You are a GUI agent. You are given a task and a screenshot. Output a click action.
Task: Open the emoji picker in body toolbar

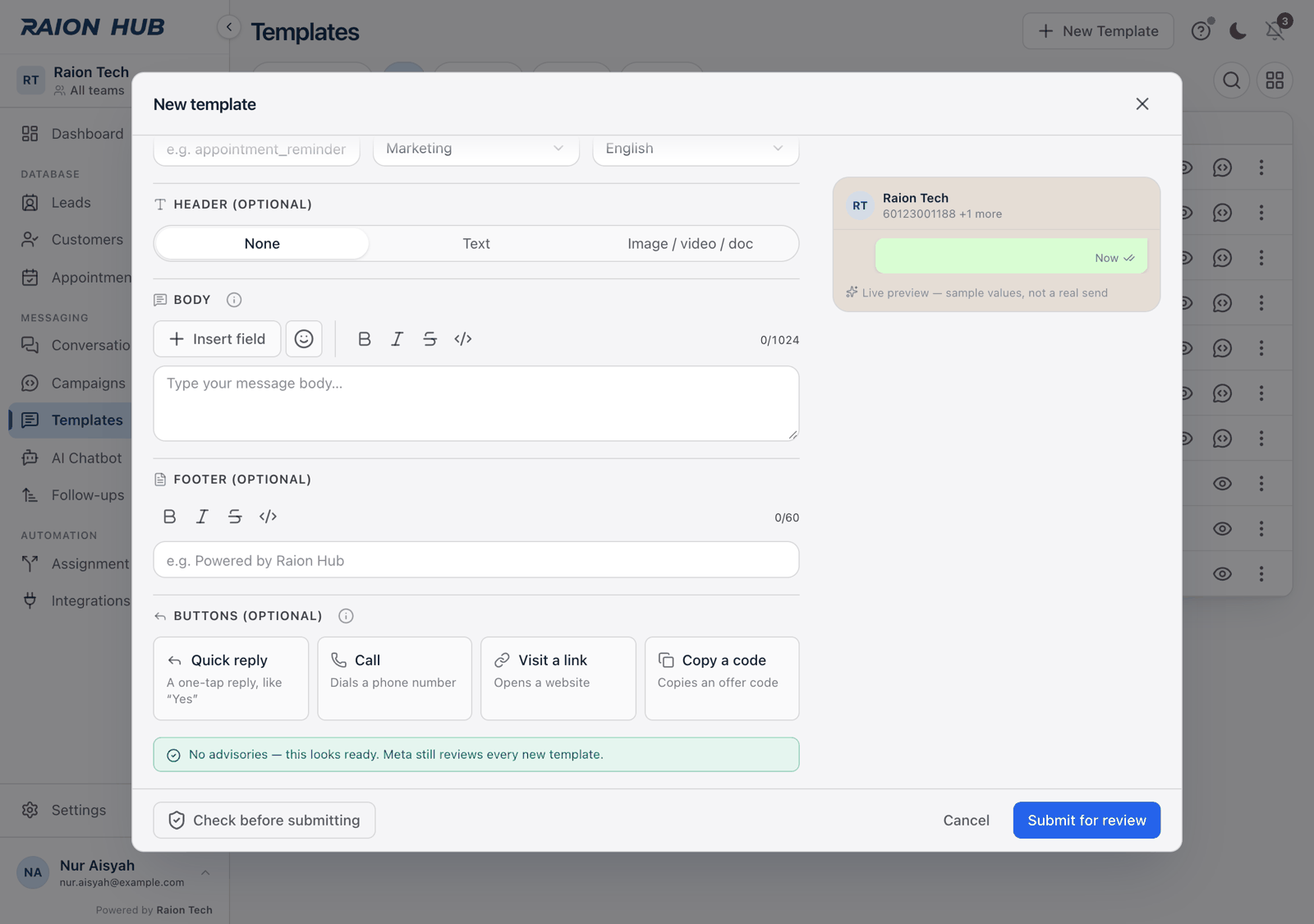coord(304,339)
